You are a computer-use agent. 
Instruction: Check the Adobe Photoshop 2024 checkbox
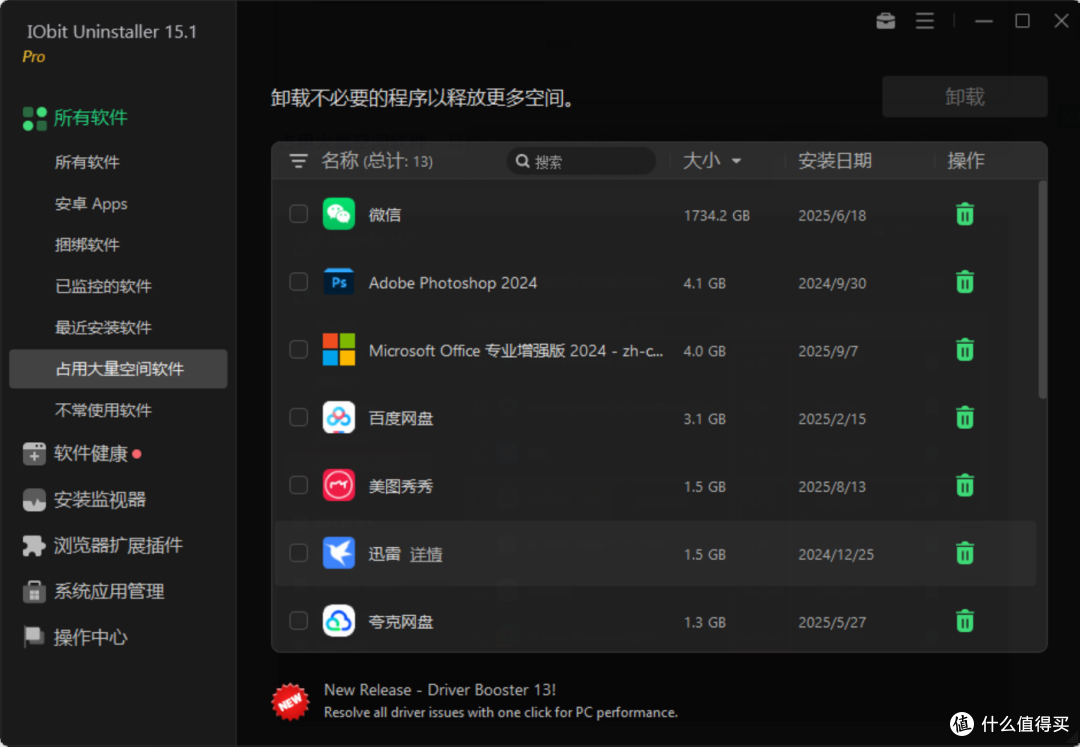298,282
